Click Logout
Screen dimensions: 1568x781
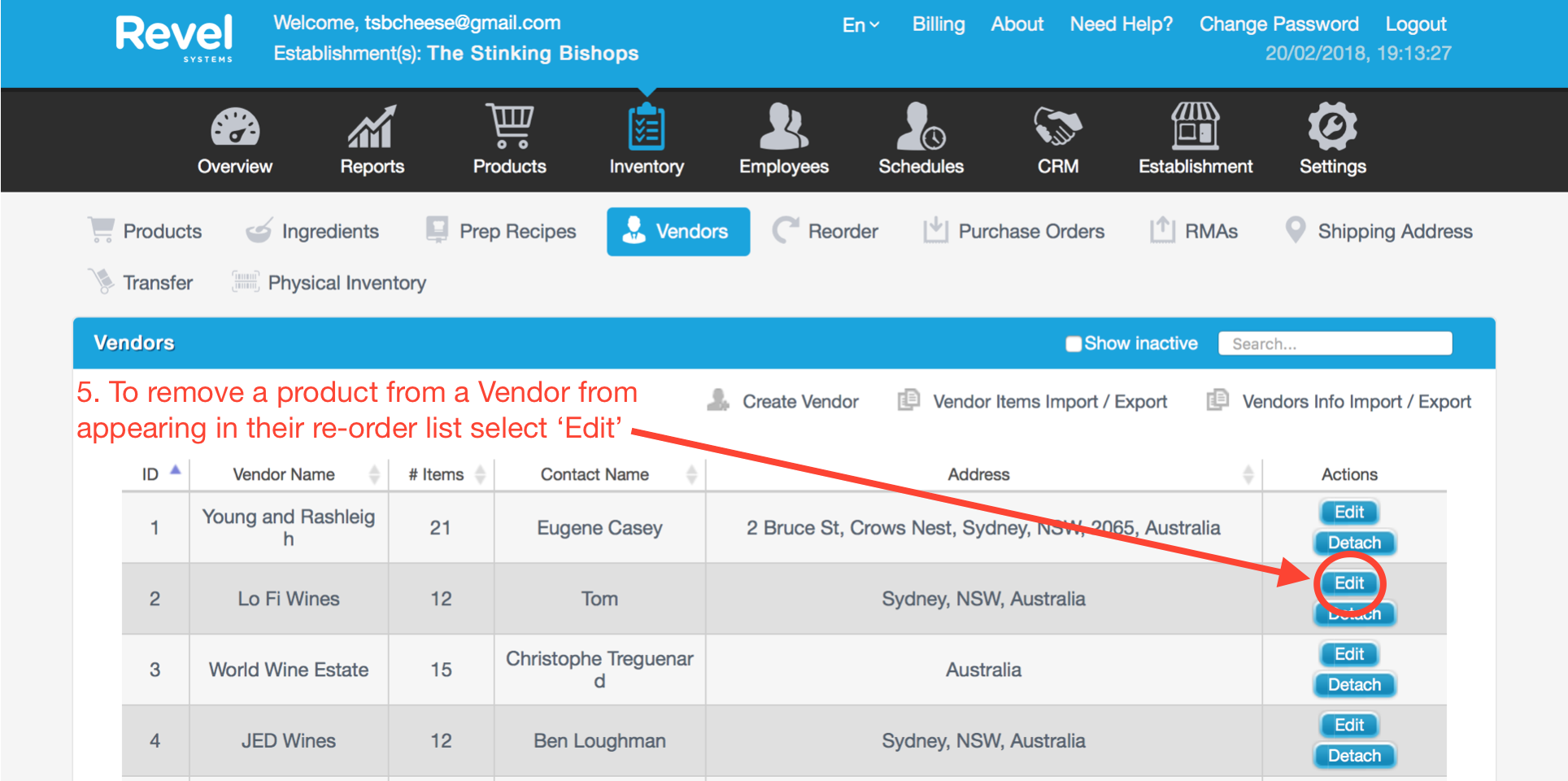click(x=1415, y=24)
